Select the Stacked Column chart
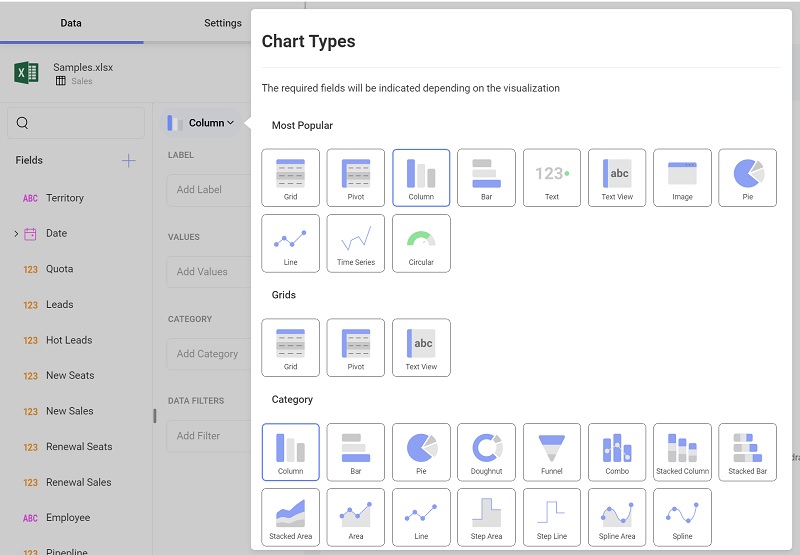This screenshot has width=800, height=555. click(682, 452)
